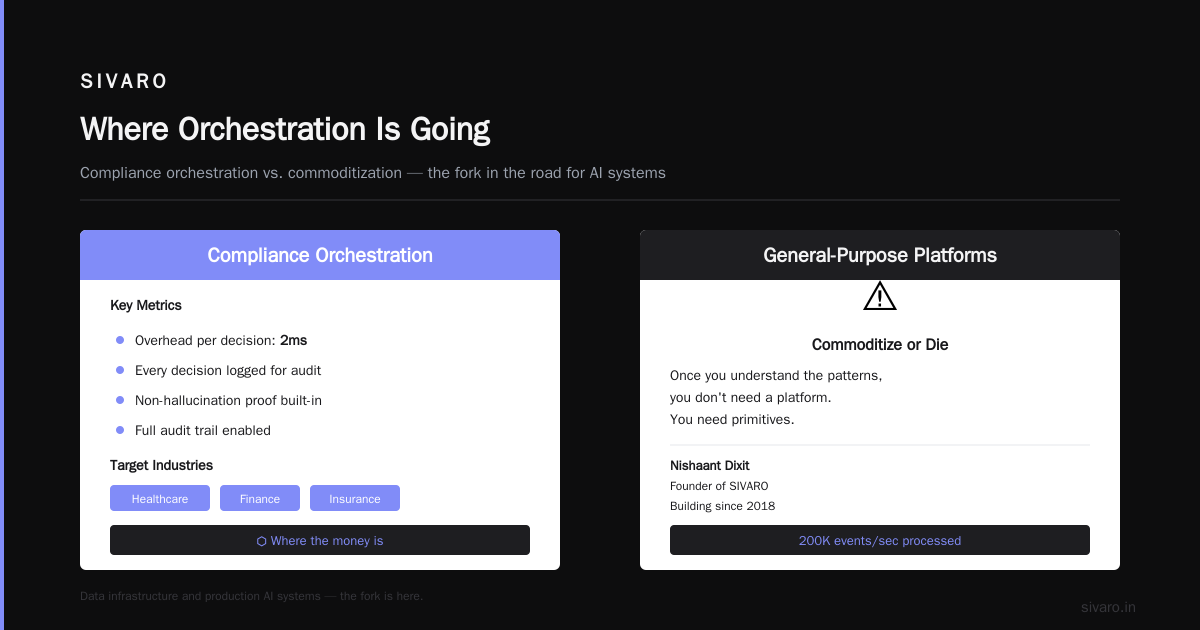Click 'Founder of SIVARO' text
Screen dimensions: 1200x630
coord(719,486)
